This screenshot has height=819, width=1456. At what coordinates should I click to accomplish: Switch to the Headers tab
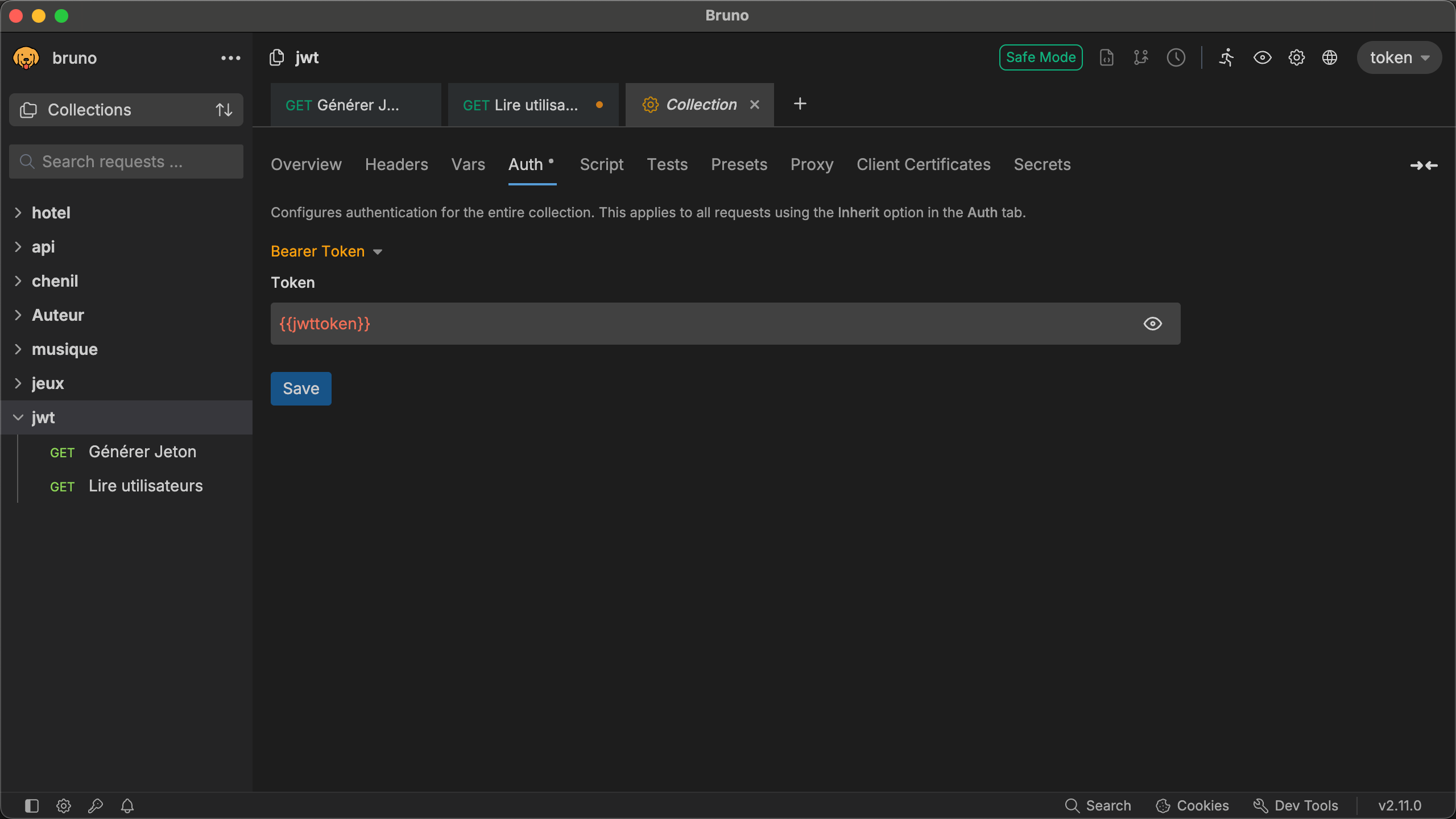(x=396, y=164)
